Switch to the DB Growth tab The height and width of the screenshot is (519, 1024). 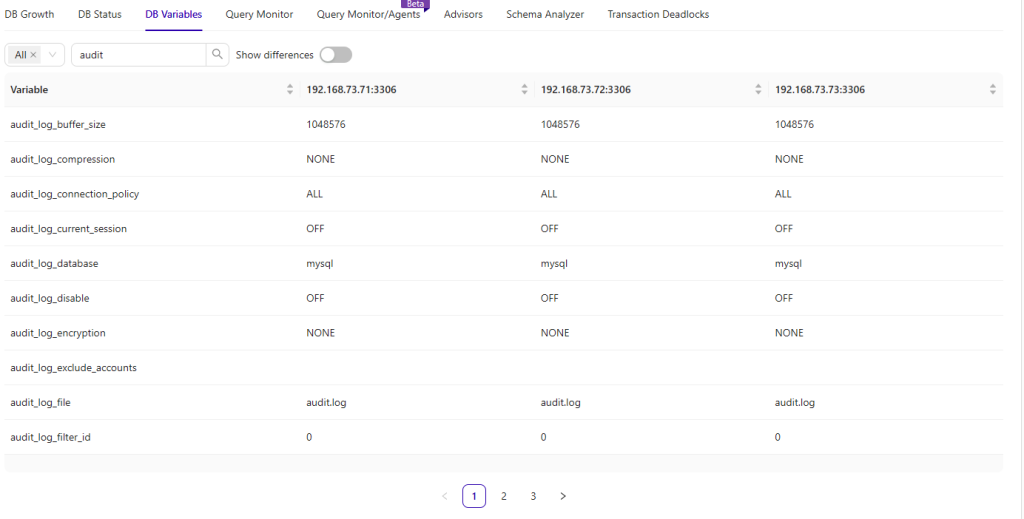coord(29,15)
